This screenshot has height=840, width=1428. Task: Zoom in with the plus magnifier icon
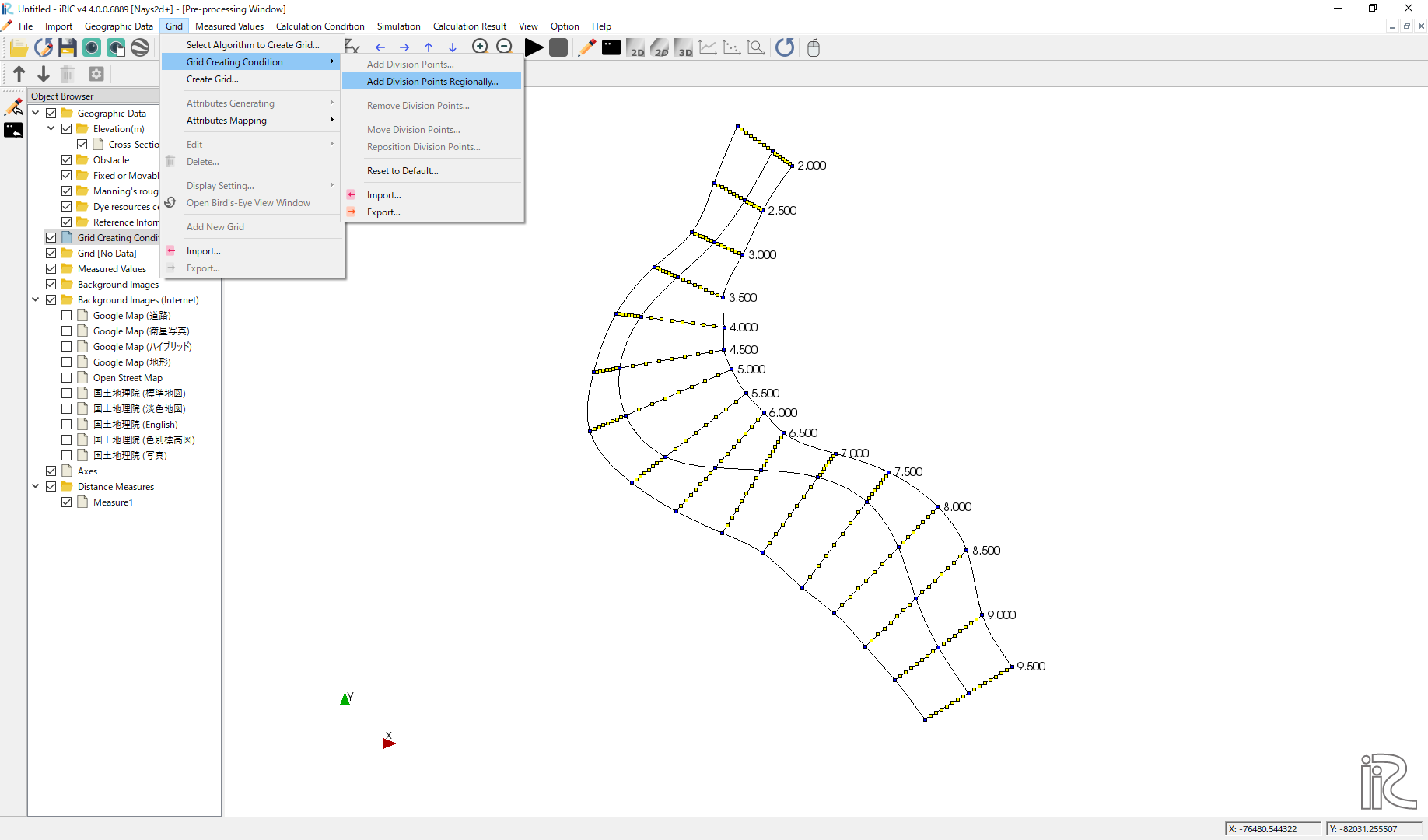(480, 47)
